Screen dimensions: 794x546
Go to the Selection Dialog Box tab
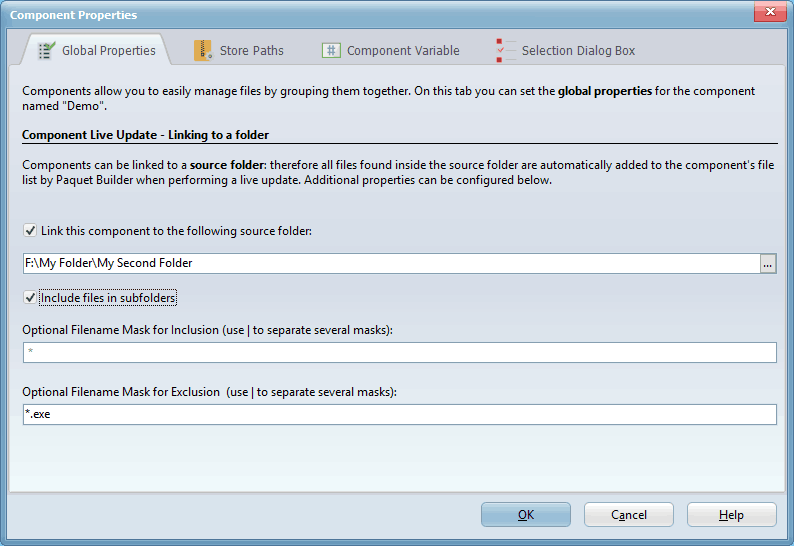[577, 50]
